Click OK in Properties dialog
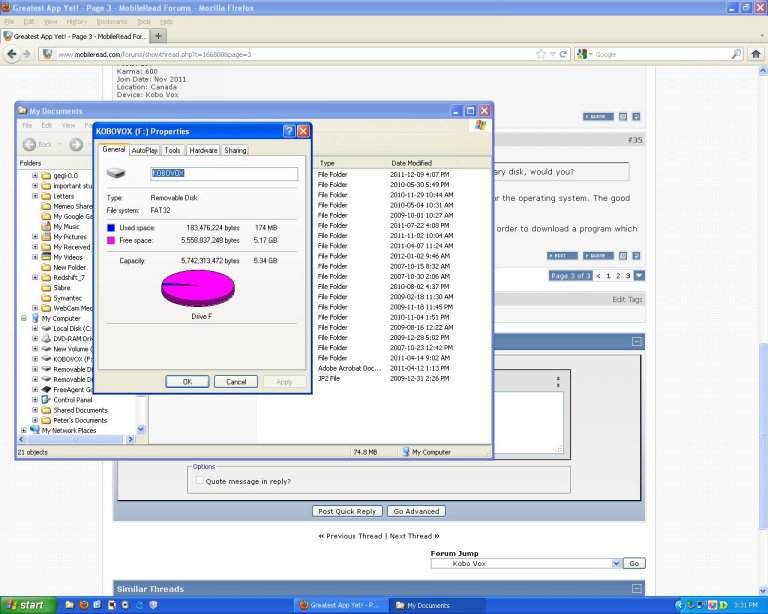 point(187,381)
